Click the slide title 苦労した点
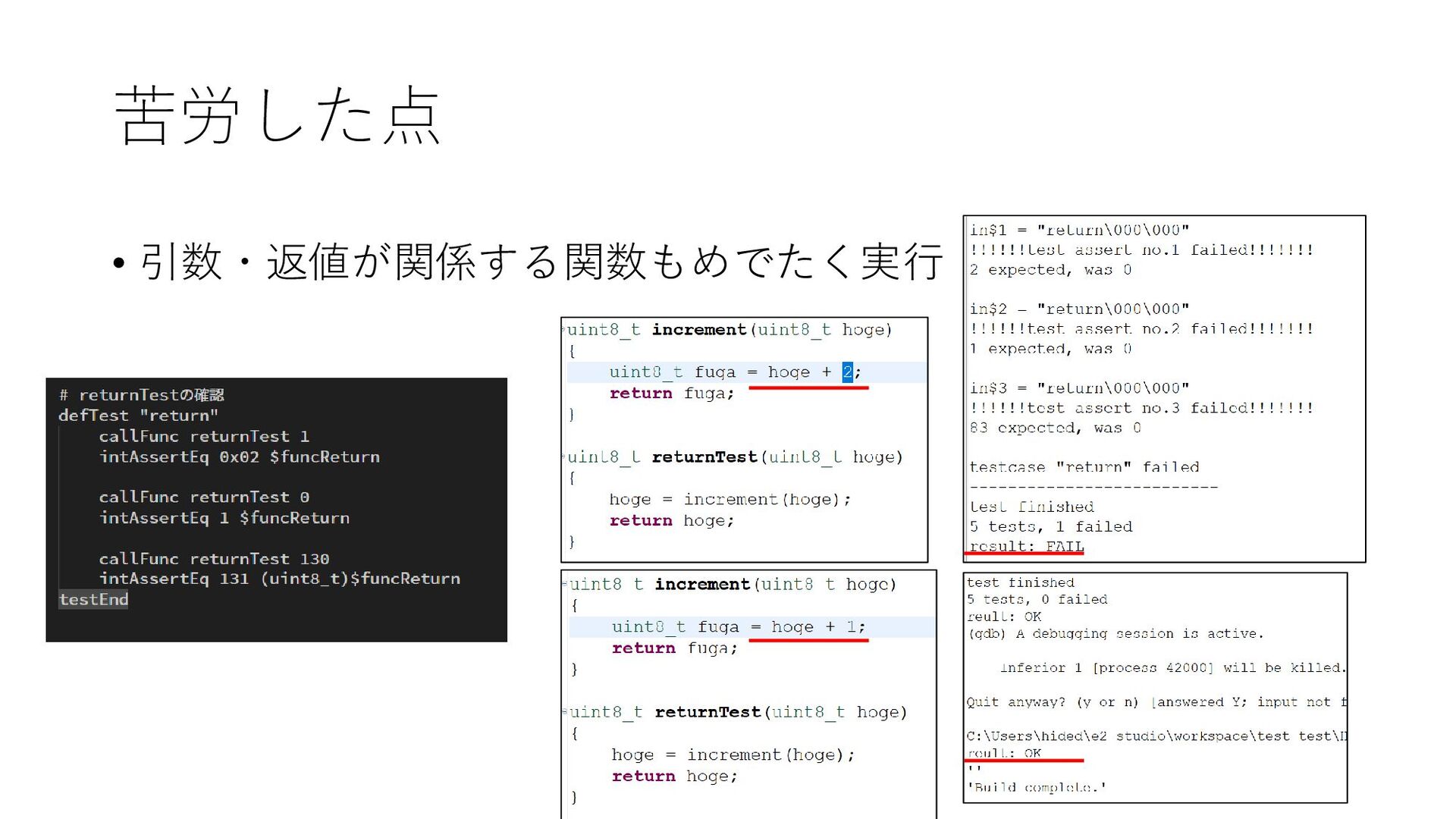Viewport: 1456px width, 819px height. (x=278, y=116)
